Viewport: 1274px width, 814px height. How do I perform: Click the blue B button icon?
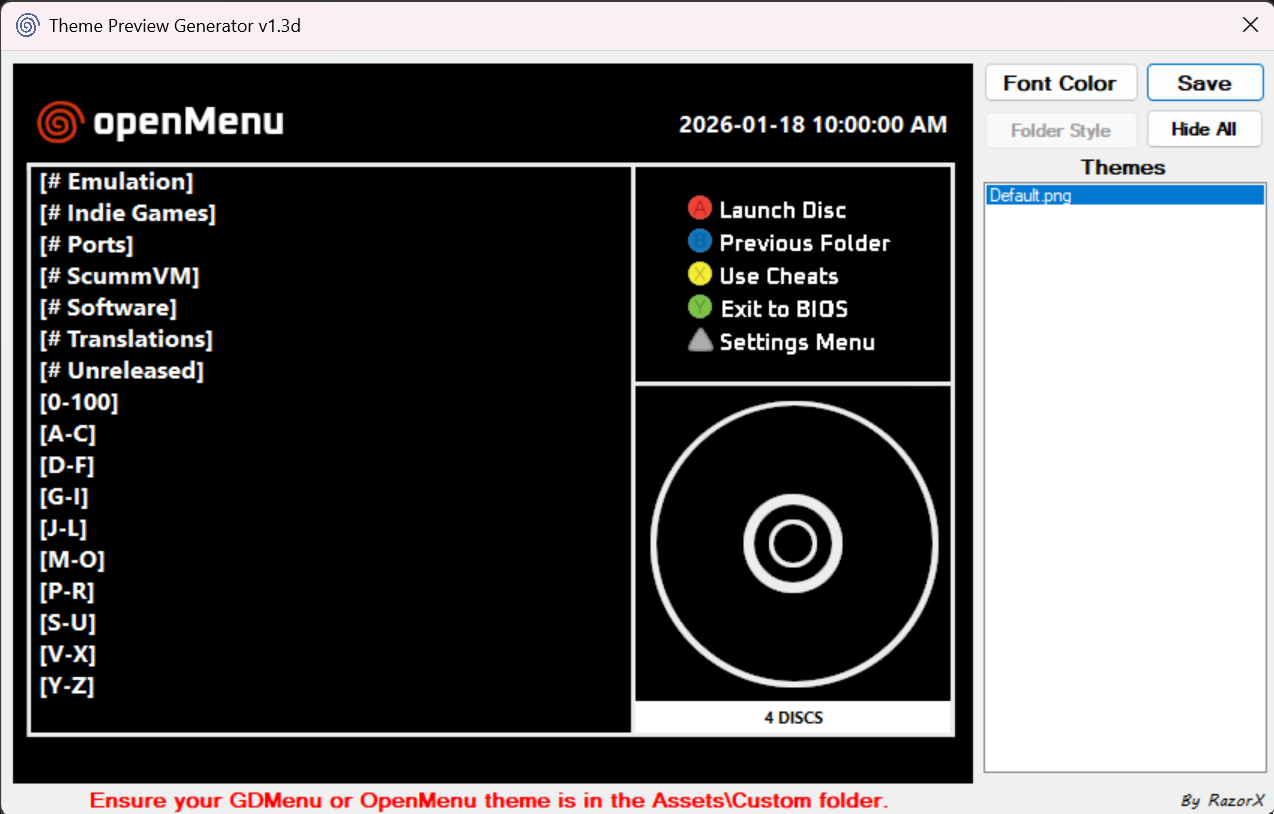(x=700, y=242)
